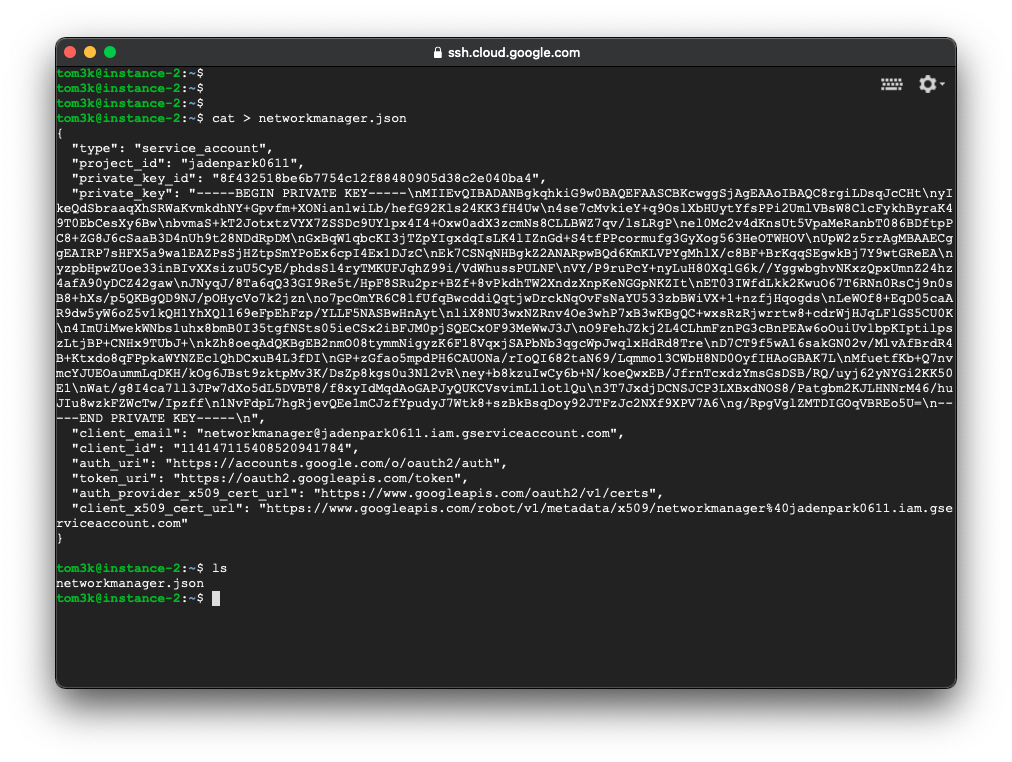Image resolution: width=1012 pixels, height=762 pixels.
Task: Click the padlock icon in title bar
Action: (438, 53)
